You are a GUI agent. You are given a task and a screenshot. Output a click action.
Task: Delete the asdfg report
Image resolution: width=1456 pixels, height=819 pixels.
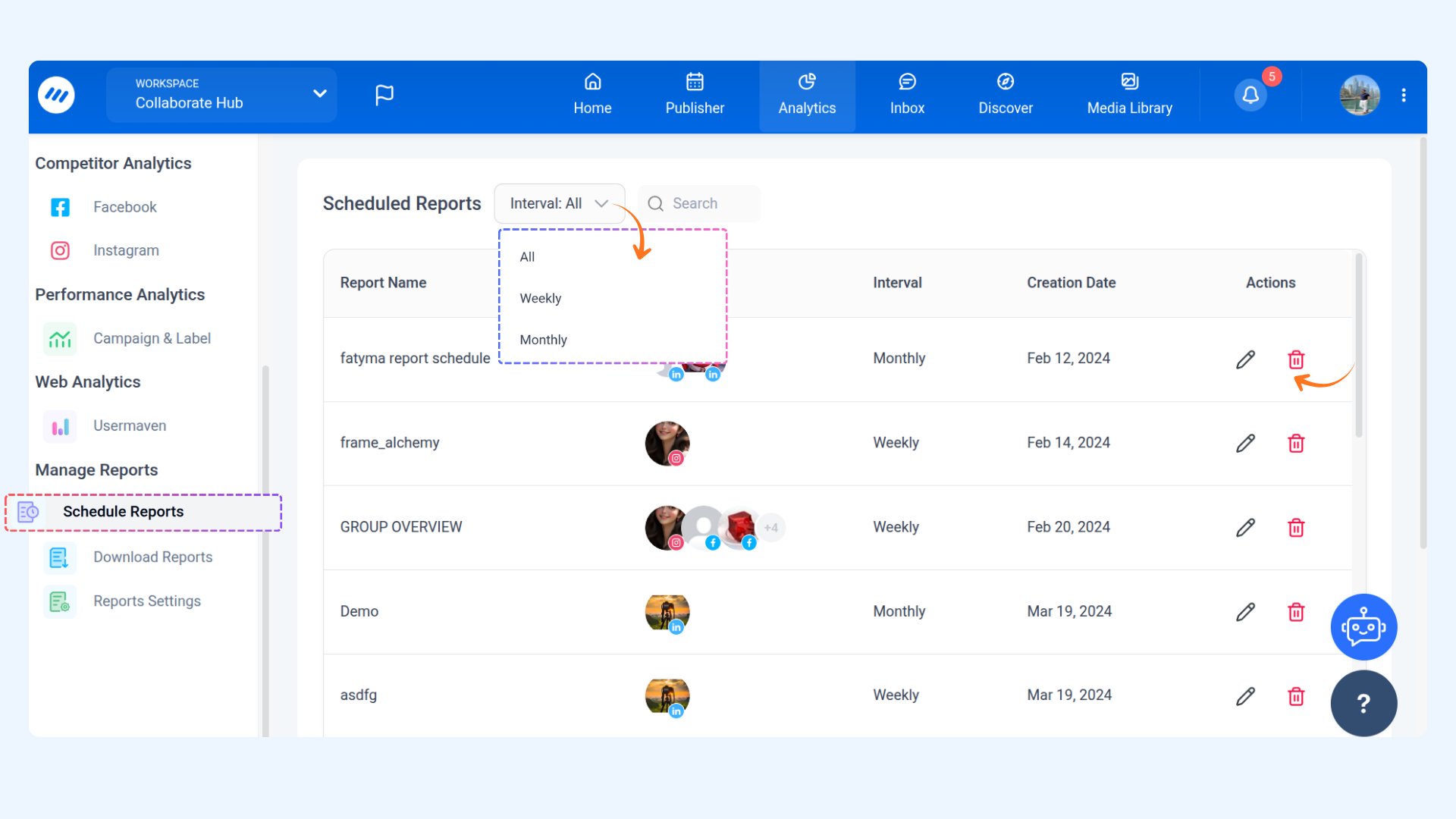pyautogui.click(x=1296, y=696)
